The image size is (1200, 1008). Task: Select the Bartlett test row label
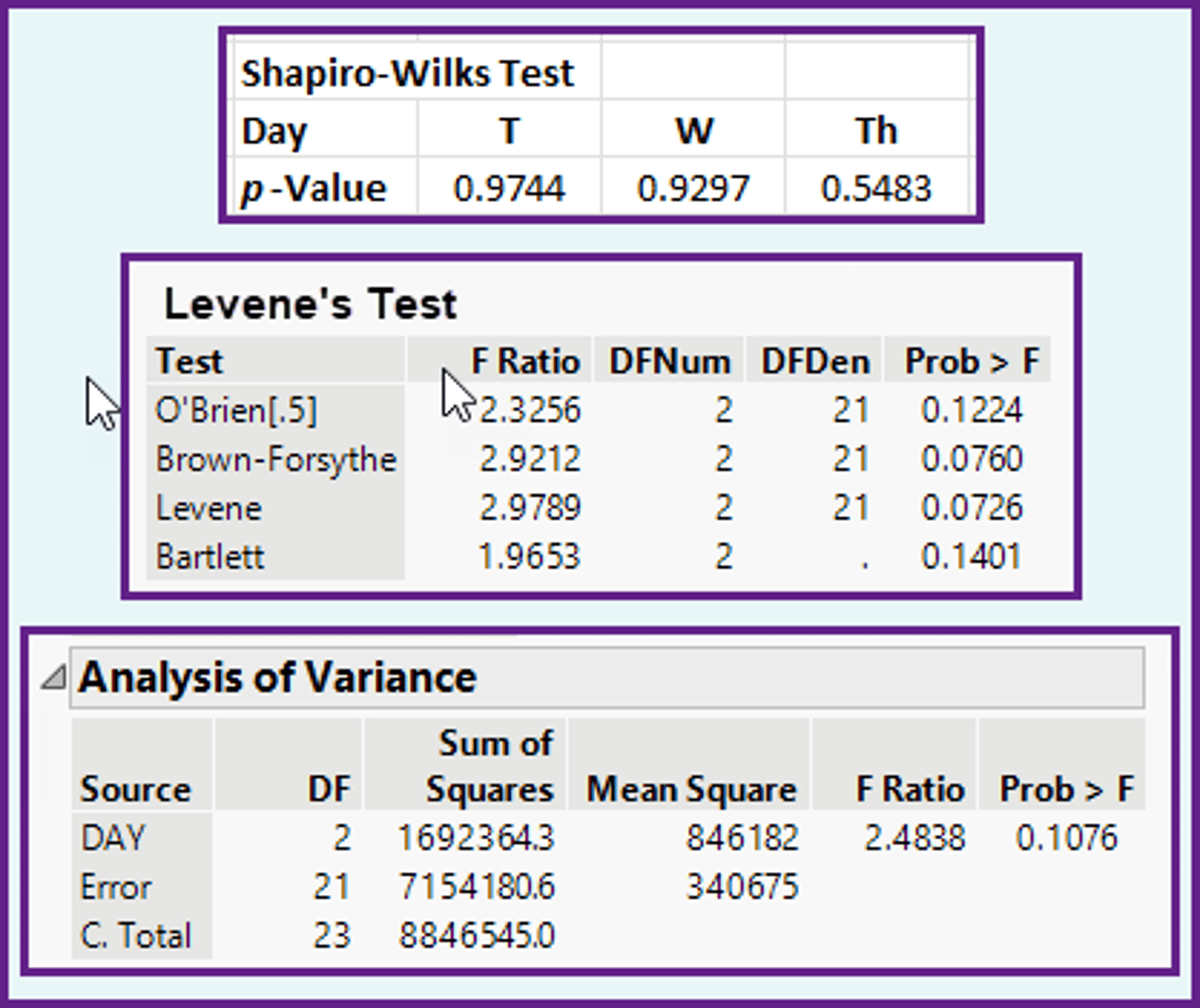pyautogui.click(x=210, y=556)
